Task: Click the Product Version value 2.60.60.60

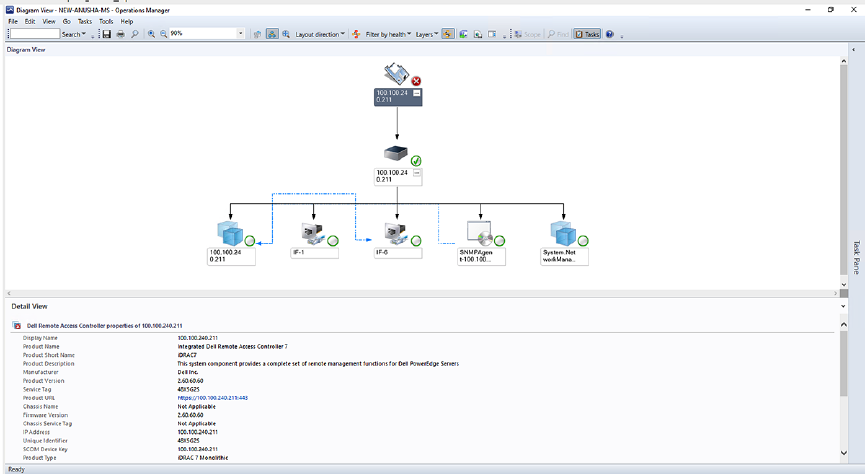Action: tap(190, 381)
